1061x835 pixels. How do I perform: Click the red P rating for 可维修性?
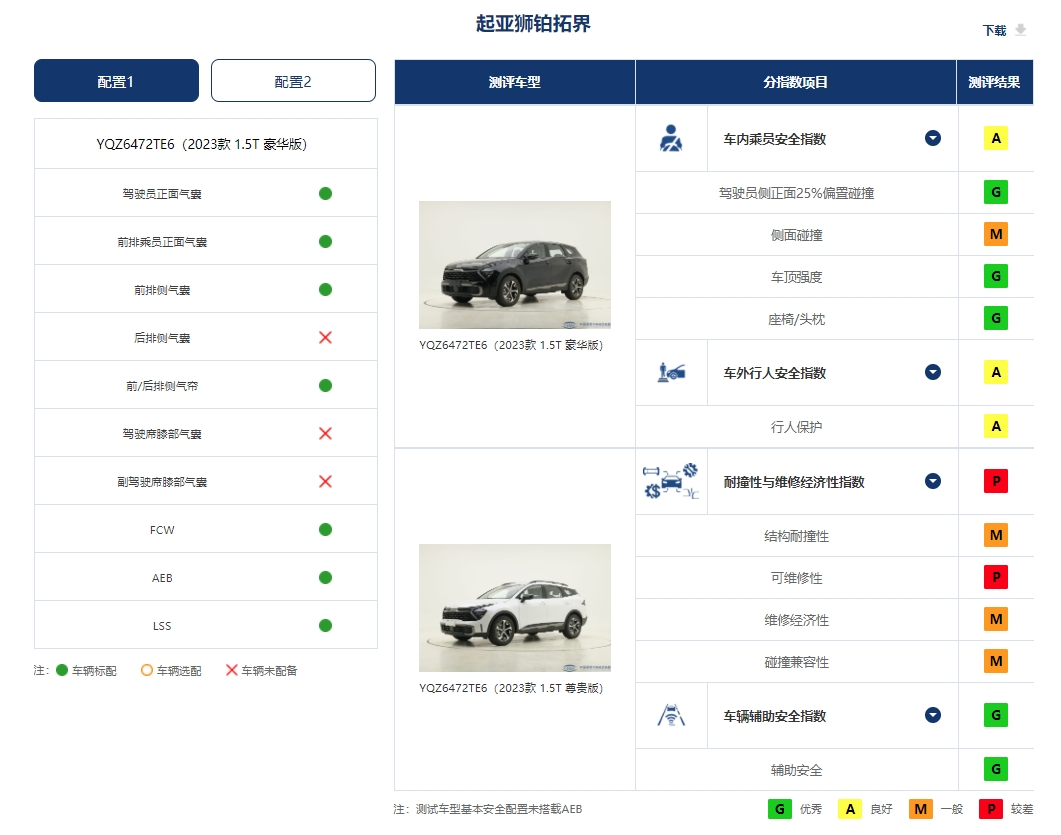[x=995, y=578]
